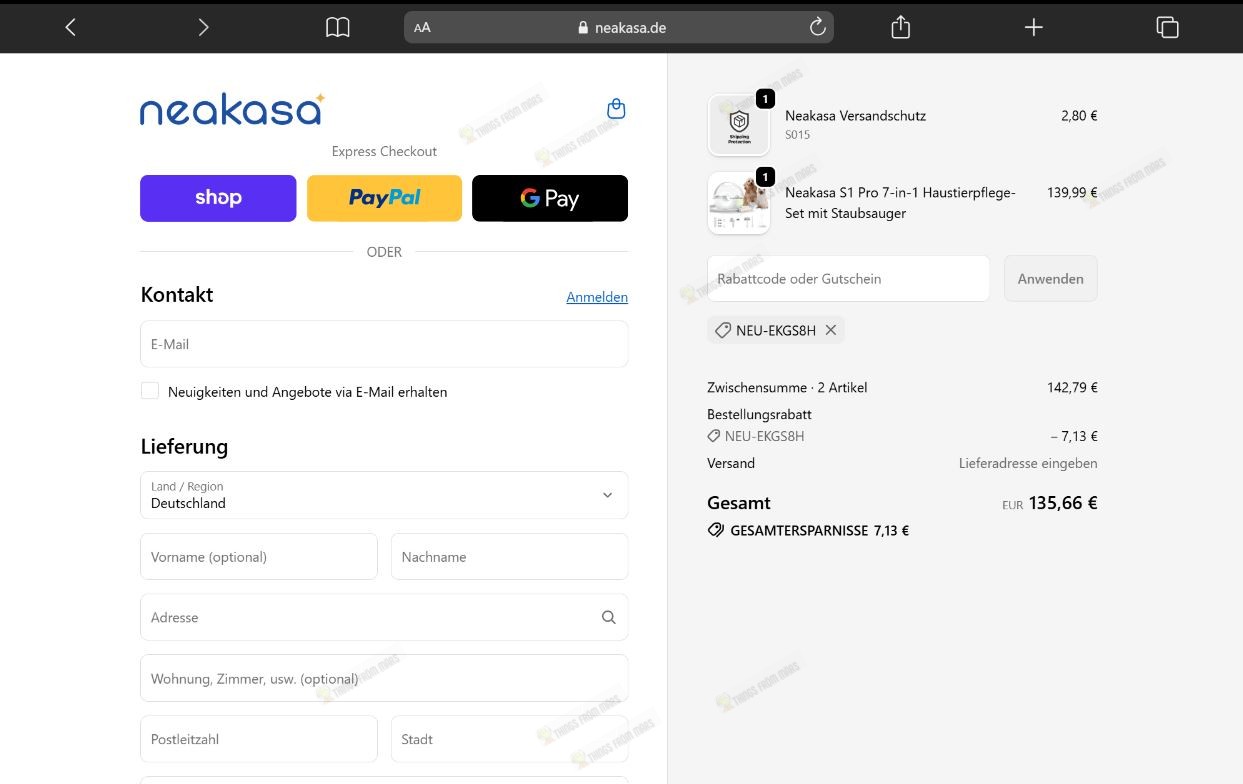Tap the Safari forward arrow

[203, 27]
